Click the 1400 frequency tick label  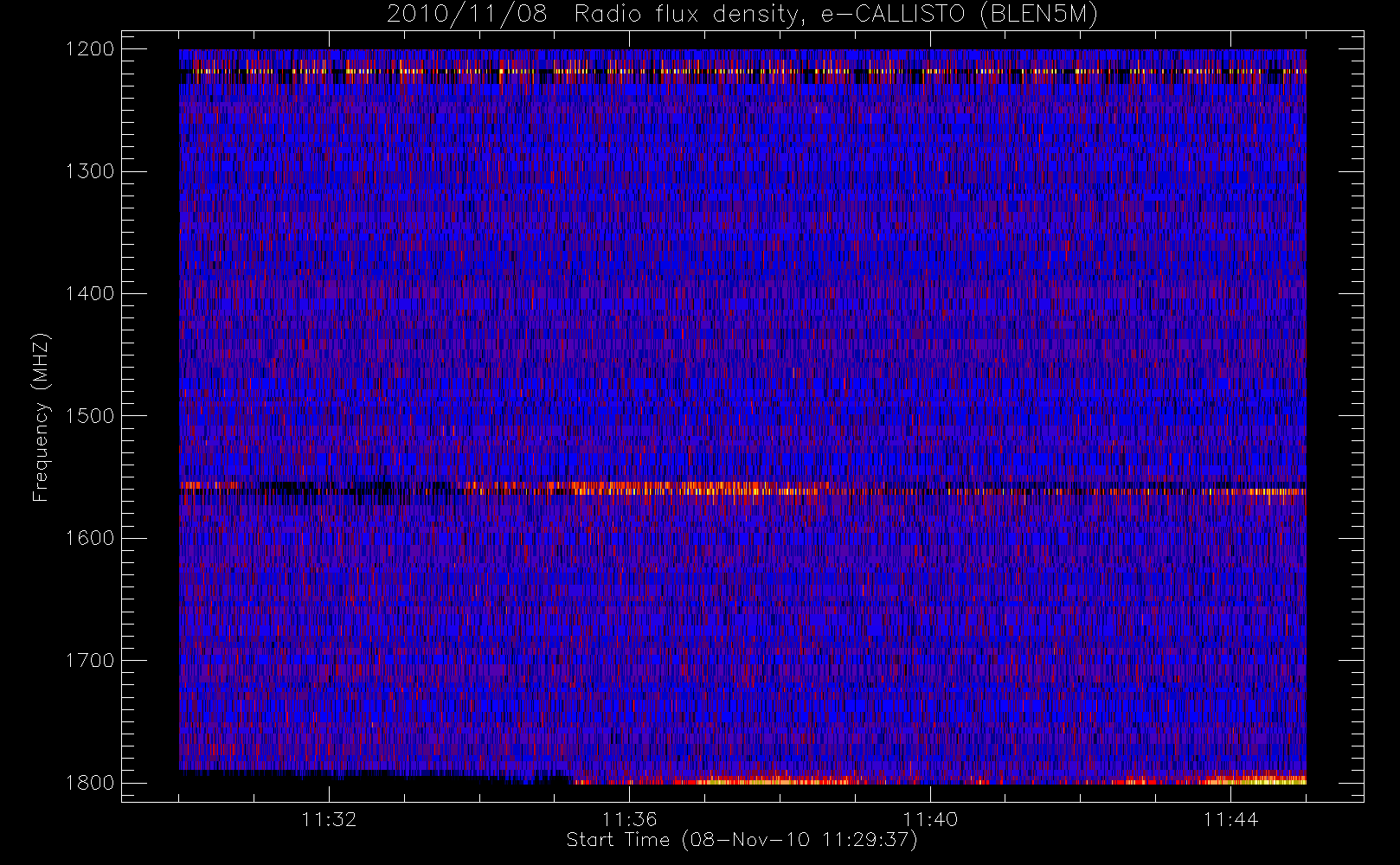(x=90, y=294)
